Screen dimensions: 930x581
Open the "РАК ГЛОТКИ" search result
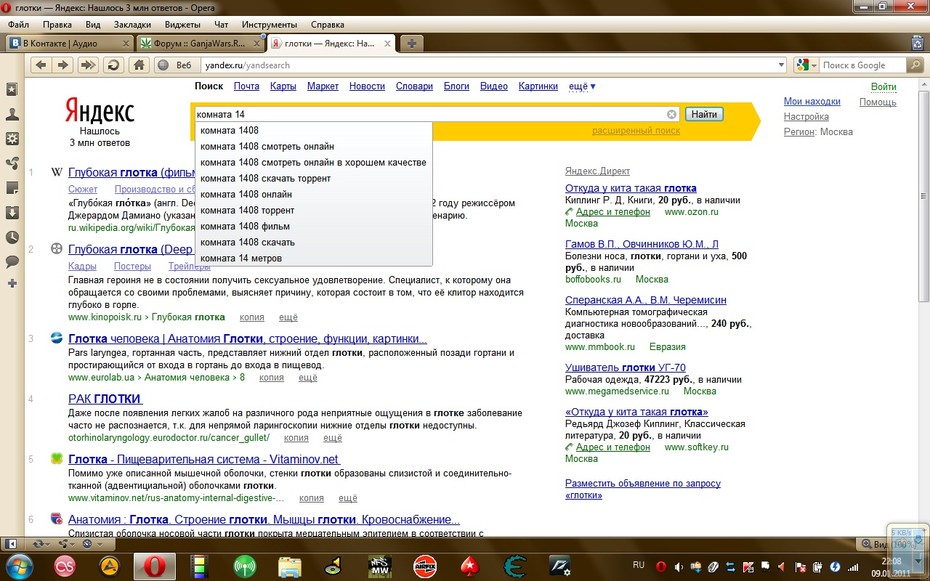pyautogui.click(x=105, y=399)
